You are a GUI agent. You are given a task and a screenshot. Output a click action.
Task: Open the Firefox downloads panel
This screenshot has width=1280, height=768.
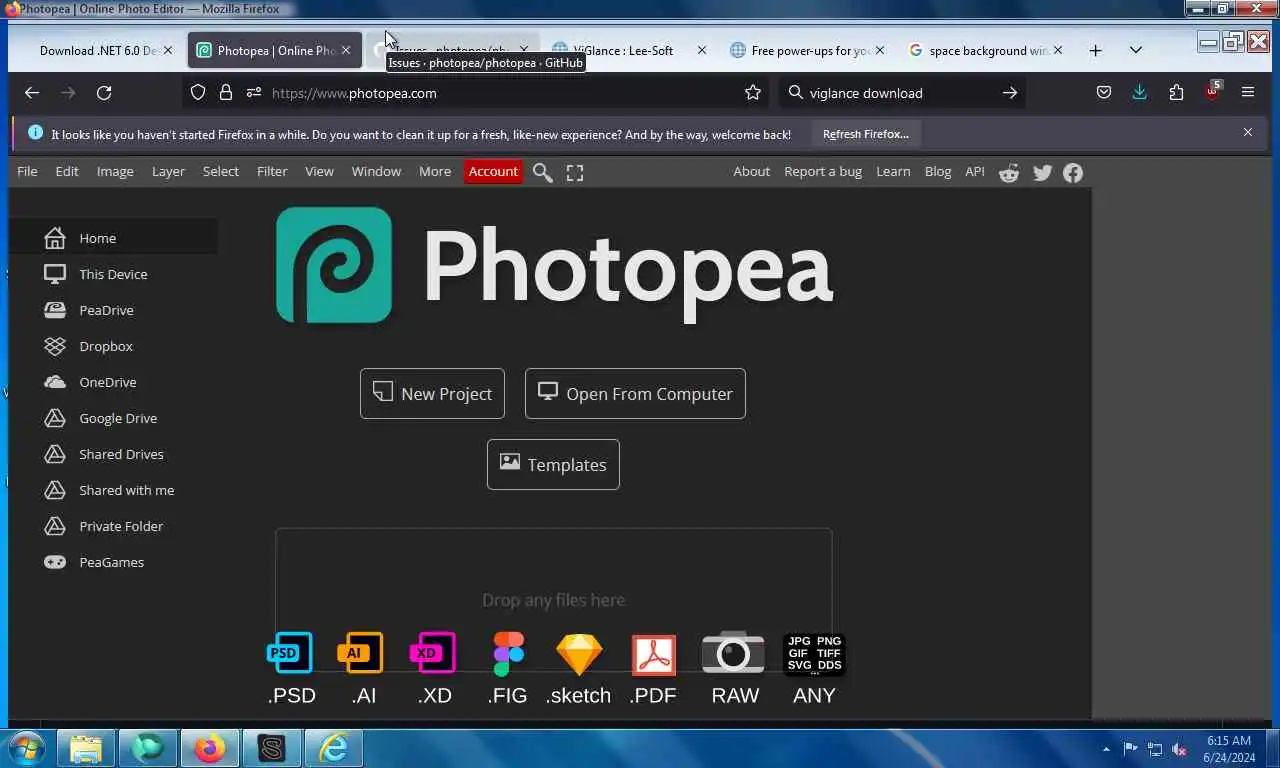(x=1139, y=92)
